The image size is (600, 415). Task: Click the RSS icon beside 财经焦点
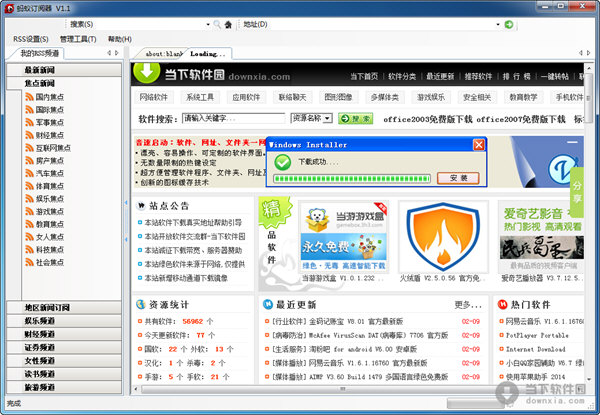(29, 135)
